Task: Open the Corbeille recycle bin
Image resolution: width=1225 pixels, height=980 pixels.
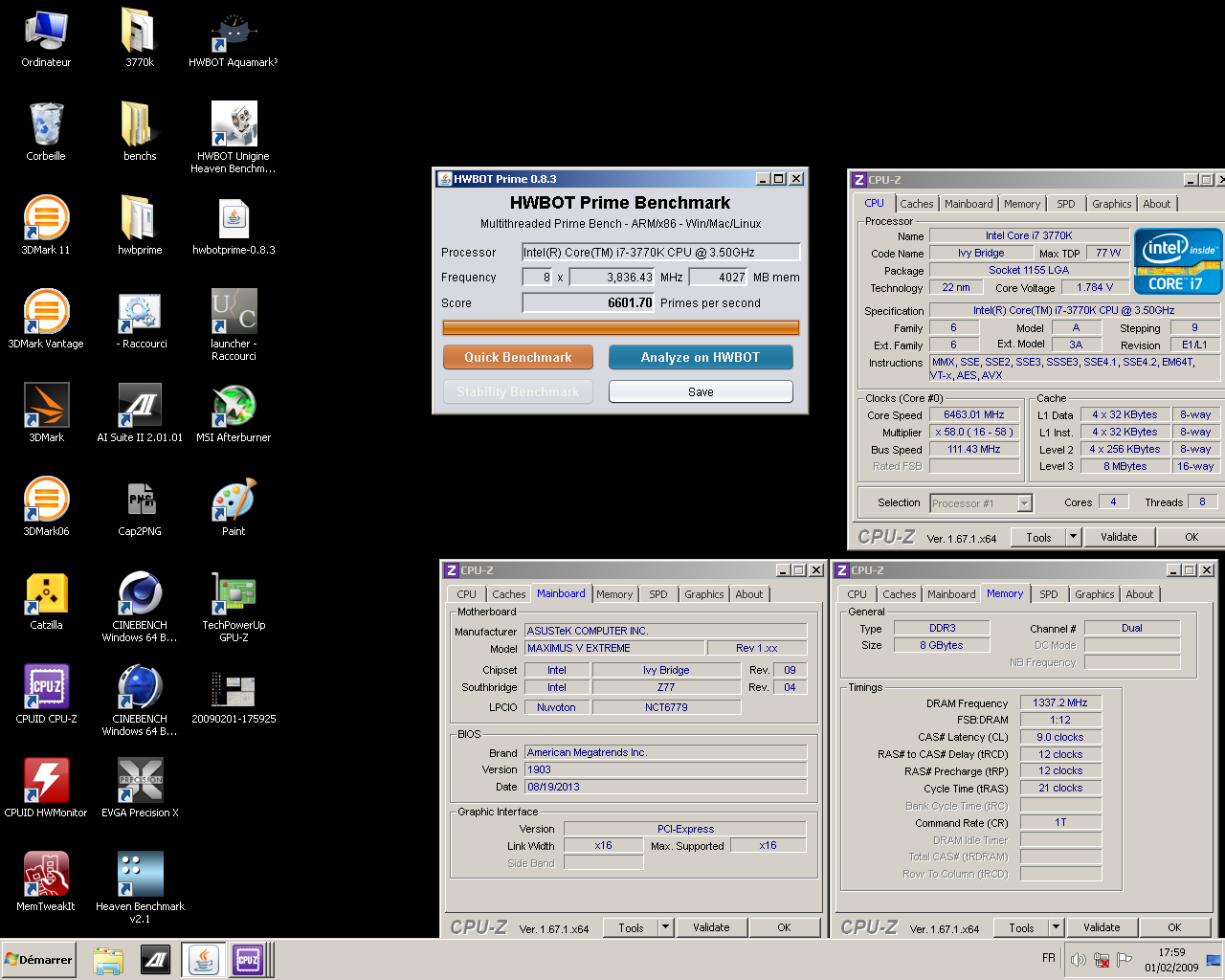Action: click(46, 132)
